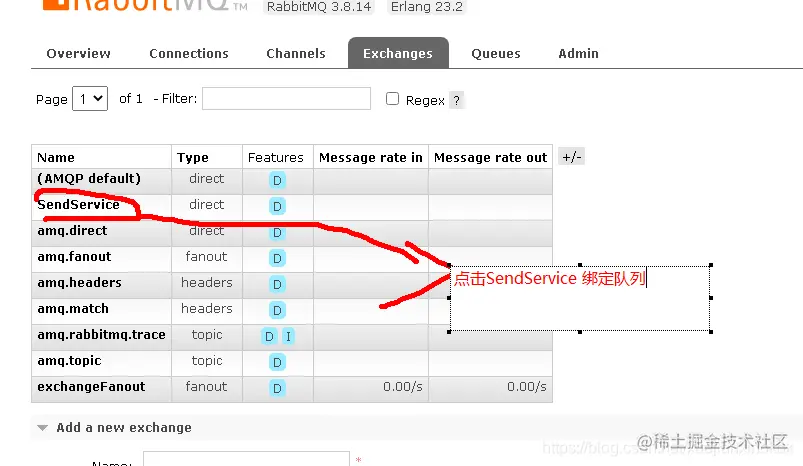Sort by Message rate in header
803x466 pixels.
coord(371,157)
